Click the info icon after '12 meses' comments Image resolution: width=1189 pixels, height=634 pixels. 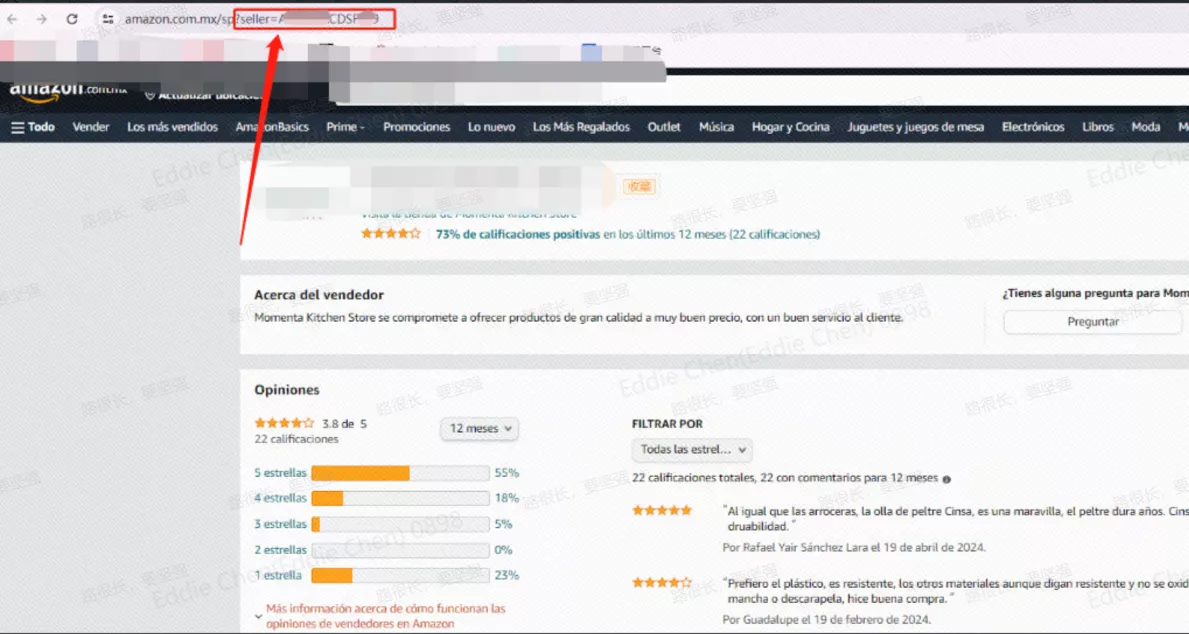click(946, 479)
